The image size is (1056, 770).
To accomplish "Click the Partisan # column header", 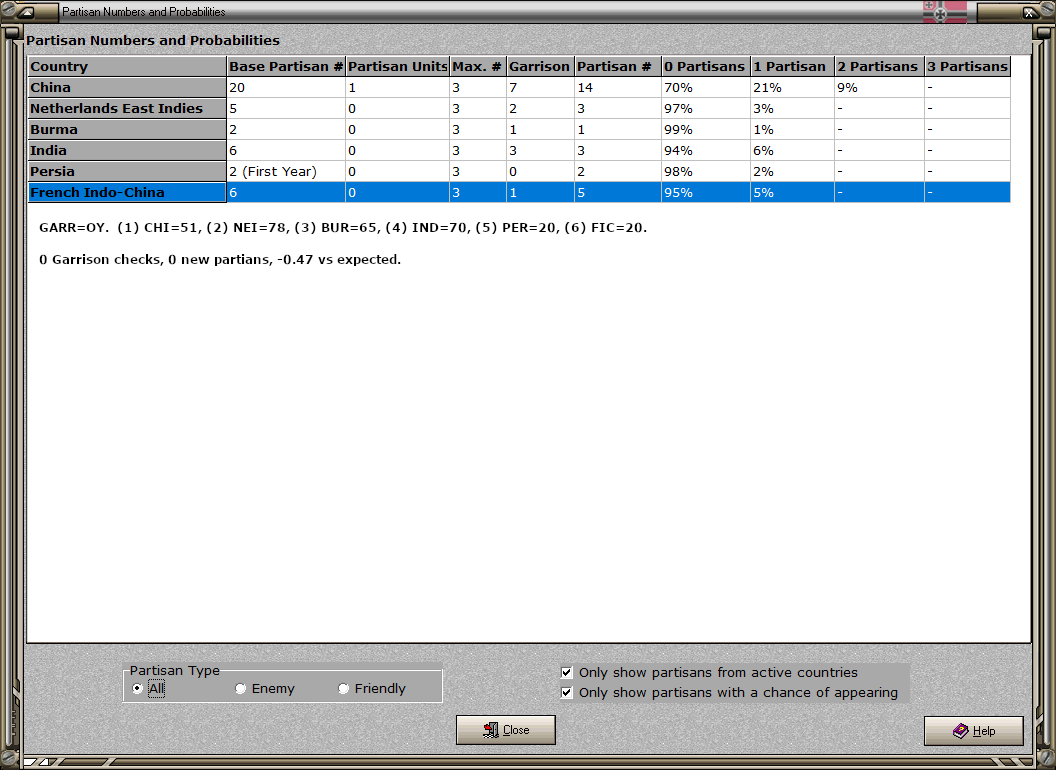I will click(x=618, y=66).
